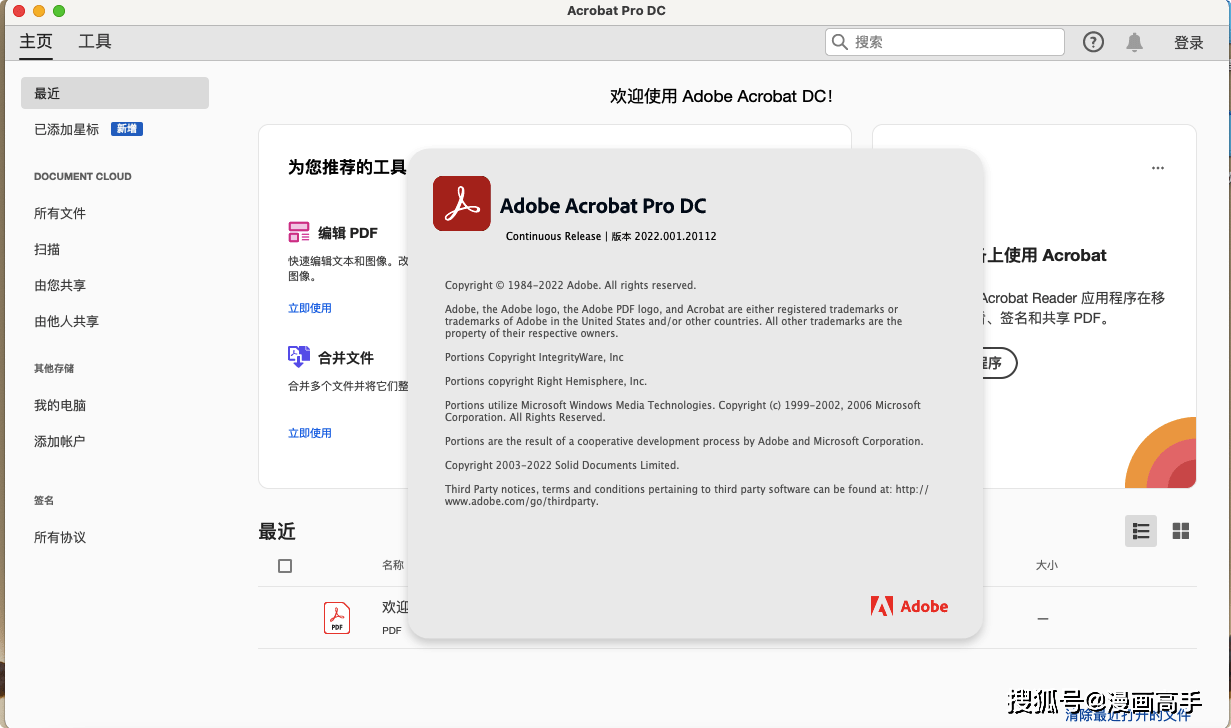Viewport: 1231px width, 728px height.
Task: Click 清除最近打开的文件 link
Action: 1128,716
